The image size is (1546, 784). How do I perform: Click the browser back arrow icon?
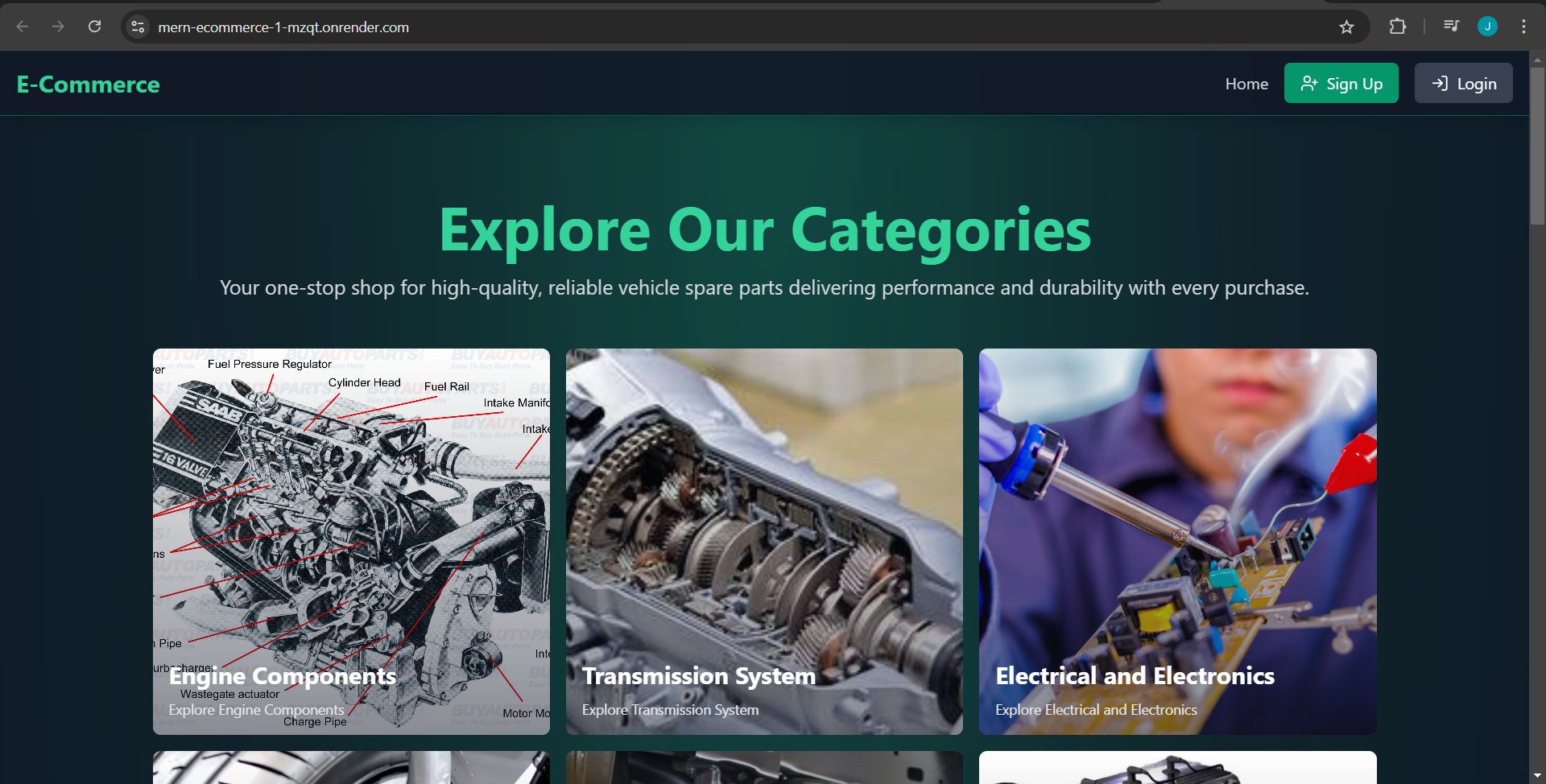pos(23,27)
